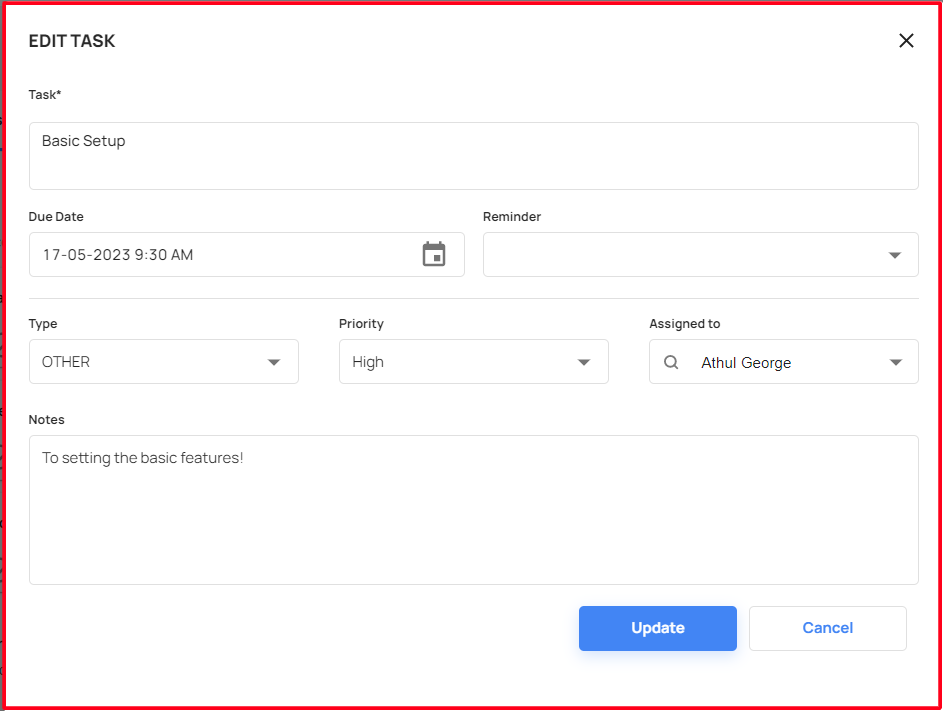Click the Cancel button
The width and height of the screenshot is (943, 711).
pyautogui.click(x=828, y=628)
